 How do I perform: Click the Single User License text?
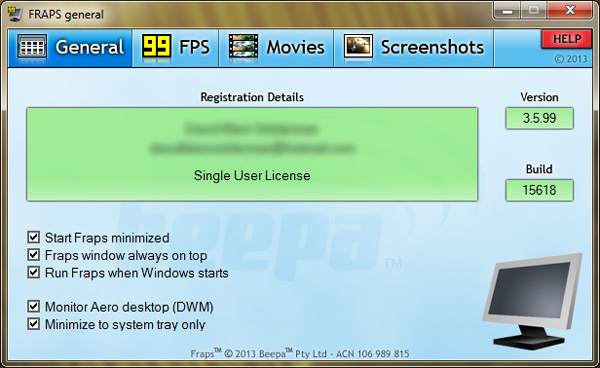tap(252, 176)
